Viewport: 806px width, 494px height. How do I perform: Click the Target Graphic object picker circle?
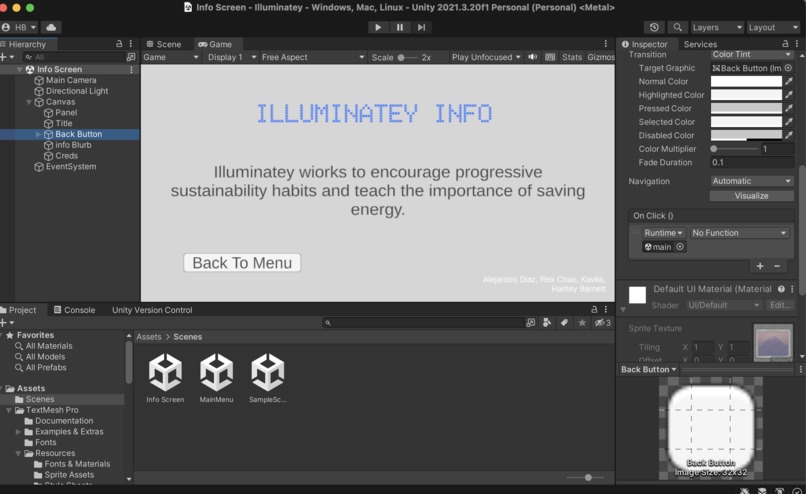(788, 68)
